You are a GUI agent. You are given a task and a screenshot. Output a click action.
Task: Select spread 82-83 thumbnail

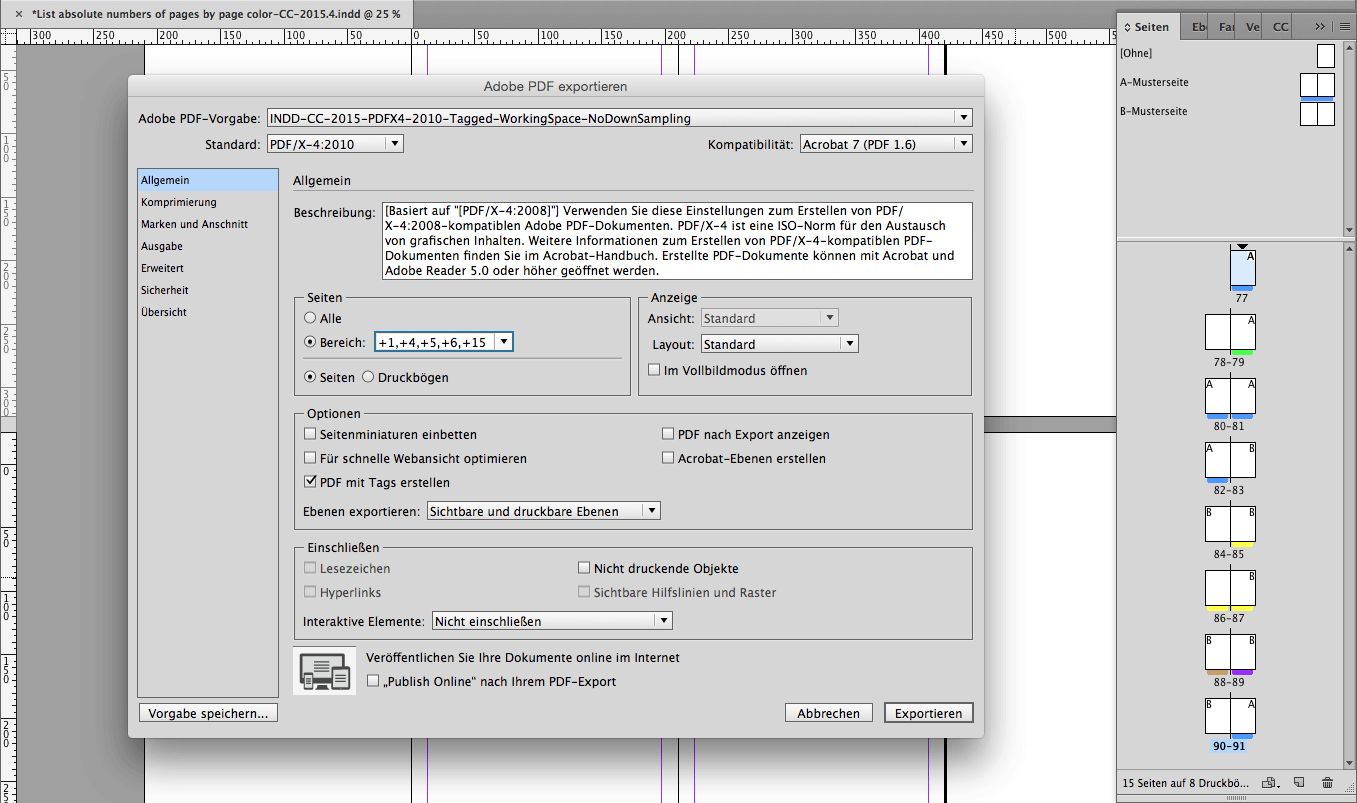pos(1230,462)
